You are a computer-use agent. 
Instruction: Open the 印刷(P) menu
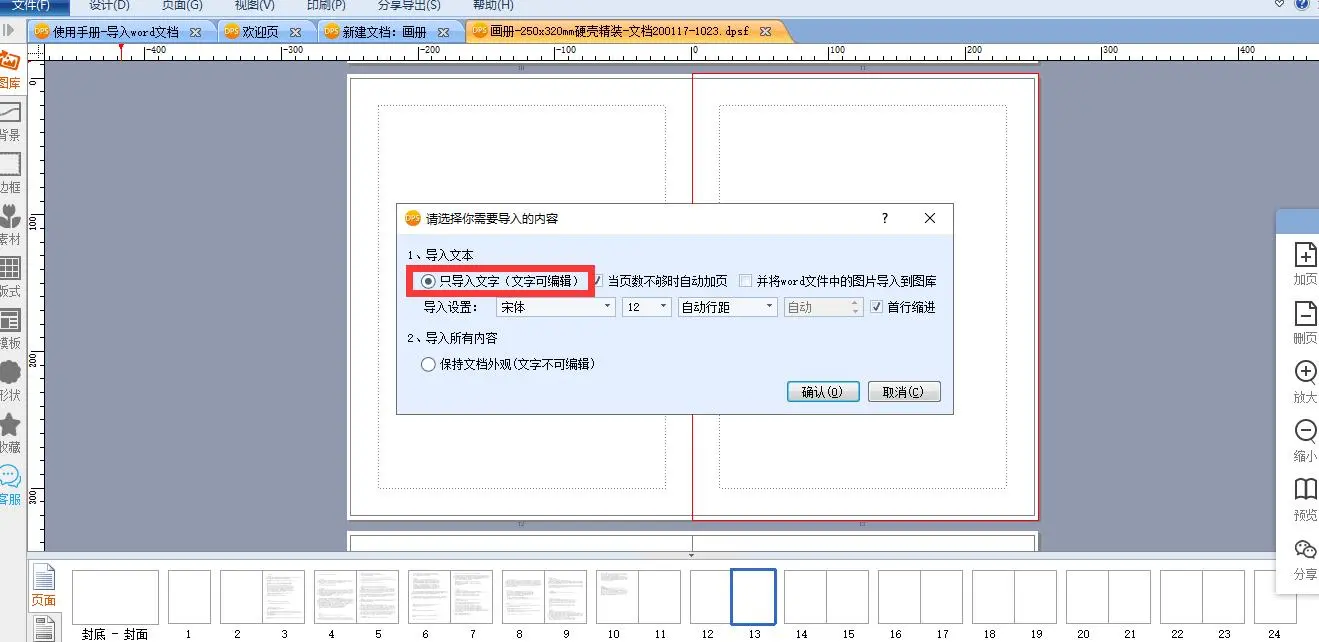coord(326,6)
